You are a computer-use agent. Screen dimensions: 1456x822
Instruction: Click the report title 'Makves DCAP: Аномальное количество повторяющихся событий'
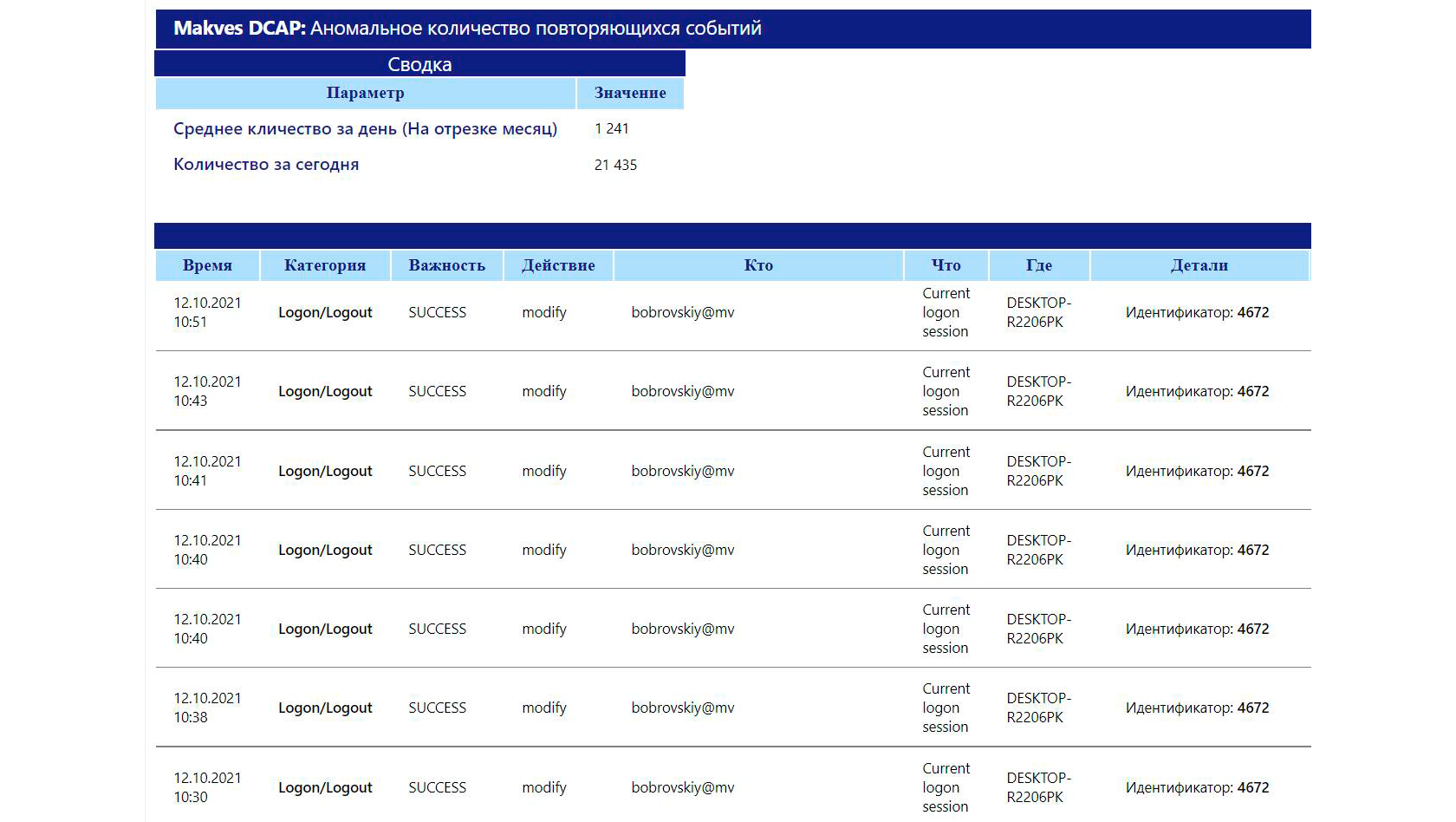pyautogui.click(x=467, y=29)
